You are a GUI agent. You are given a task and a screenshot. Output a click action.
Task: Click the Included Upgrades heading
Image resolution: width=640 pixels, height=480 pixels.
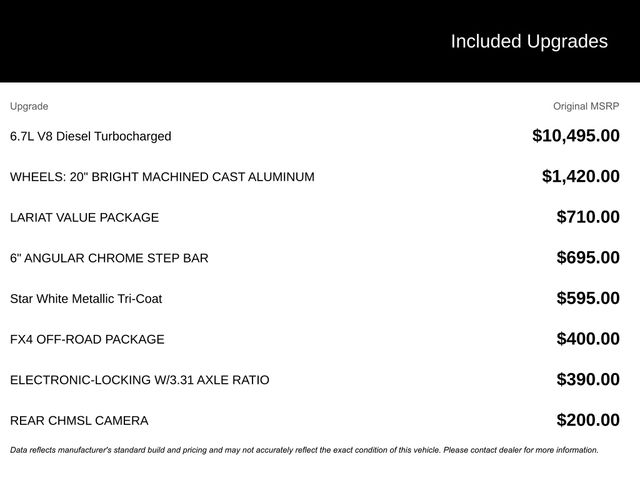(x=528, y=41)
